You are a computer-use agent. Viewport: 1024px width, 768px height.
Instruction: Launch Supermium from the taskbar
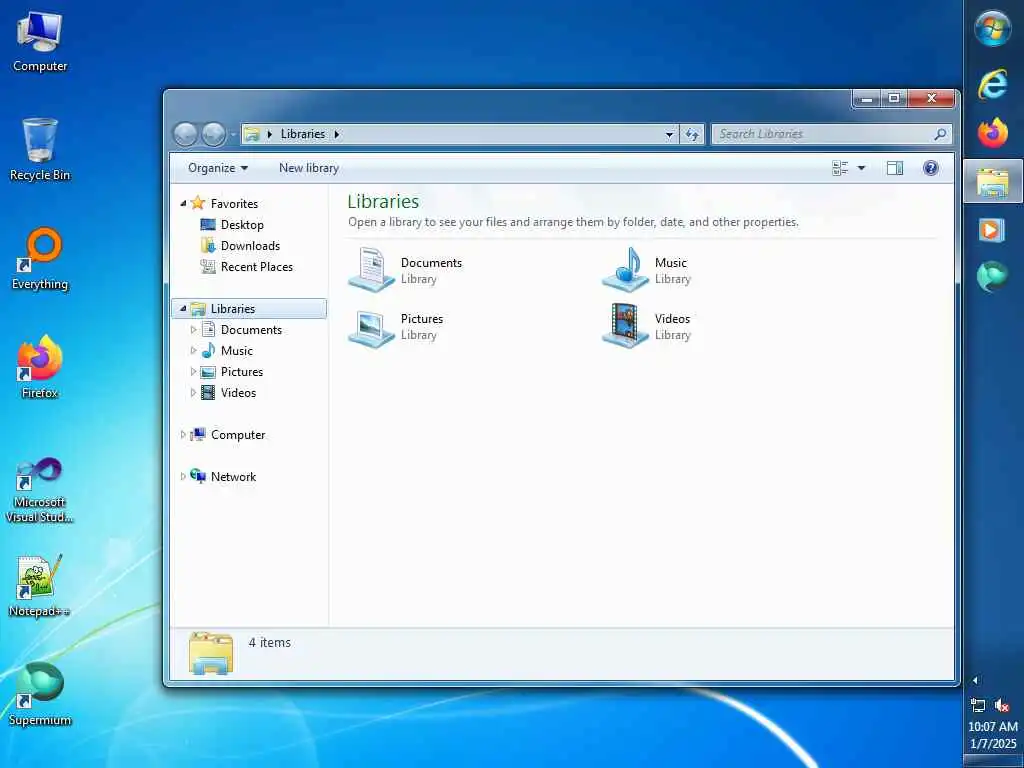(993, 276)
